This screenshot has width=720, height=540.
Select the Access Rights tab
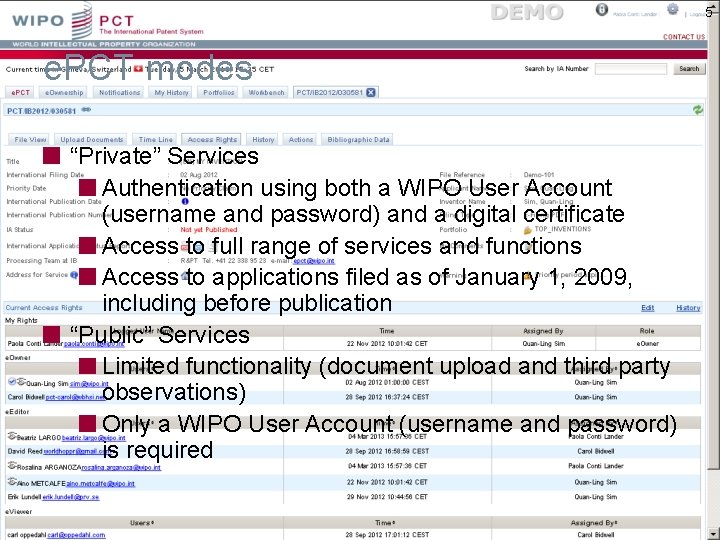[x=212, y=140]
